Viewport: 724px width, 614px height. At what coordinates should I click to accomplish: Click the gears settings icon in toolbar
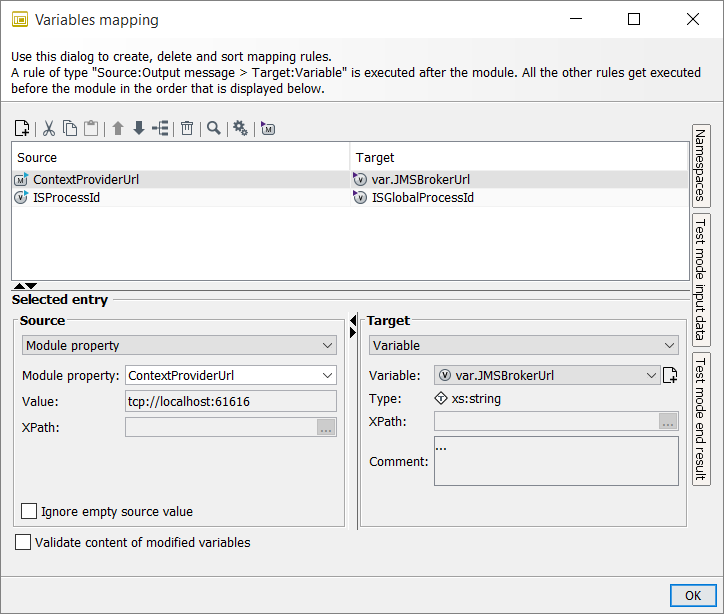[x=240, y=128]
